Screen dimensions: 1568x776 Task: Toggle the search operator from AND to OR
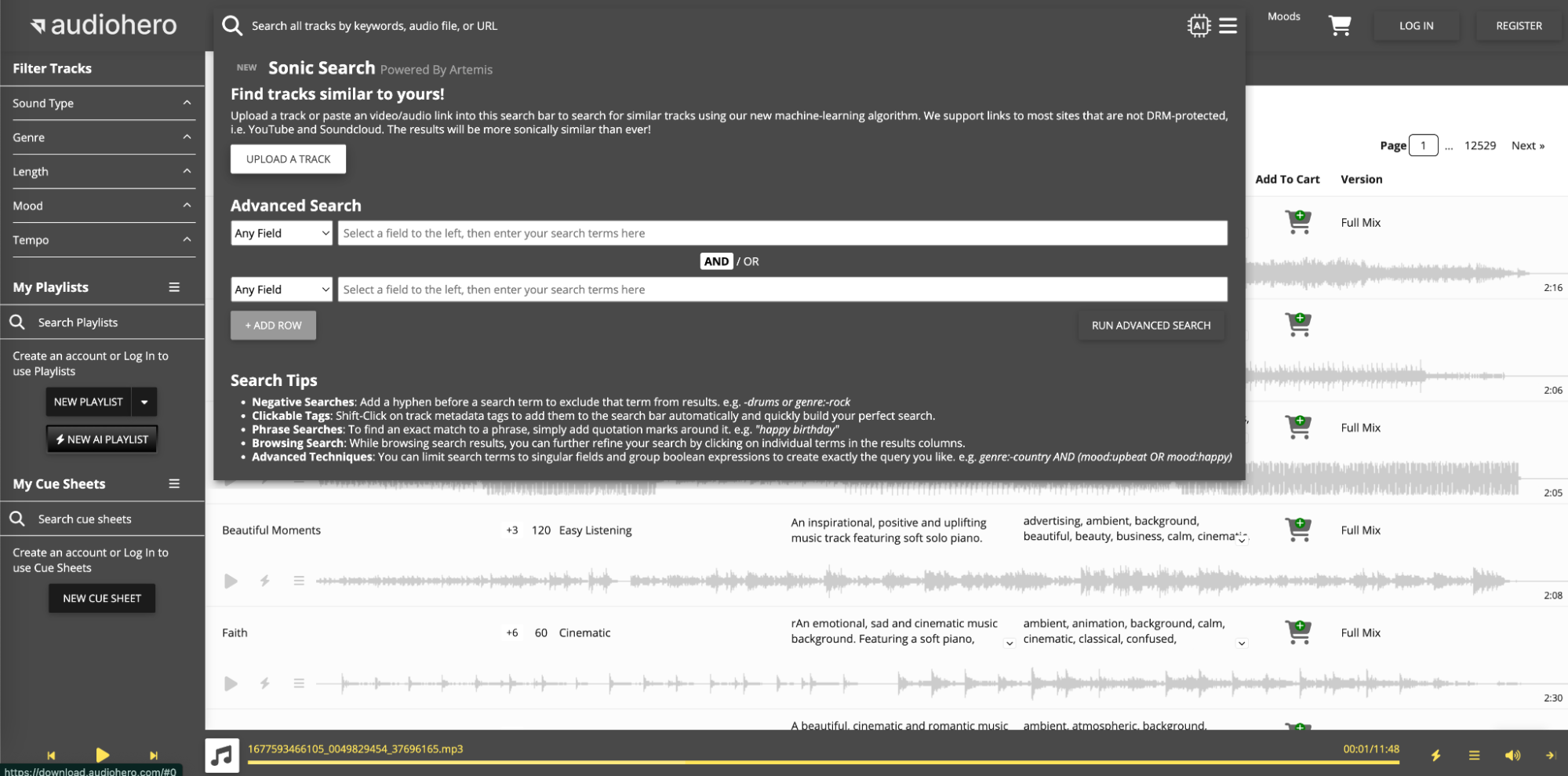point(751,260)
